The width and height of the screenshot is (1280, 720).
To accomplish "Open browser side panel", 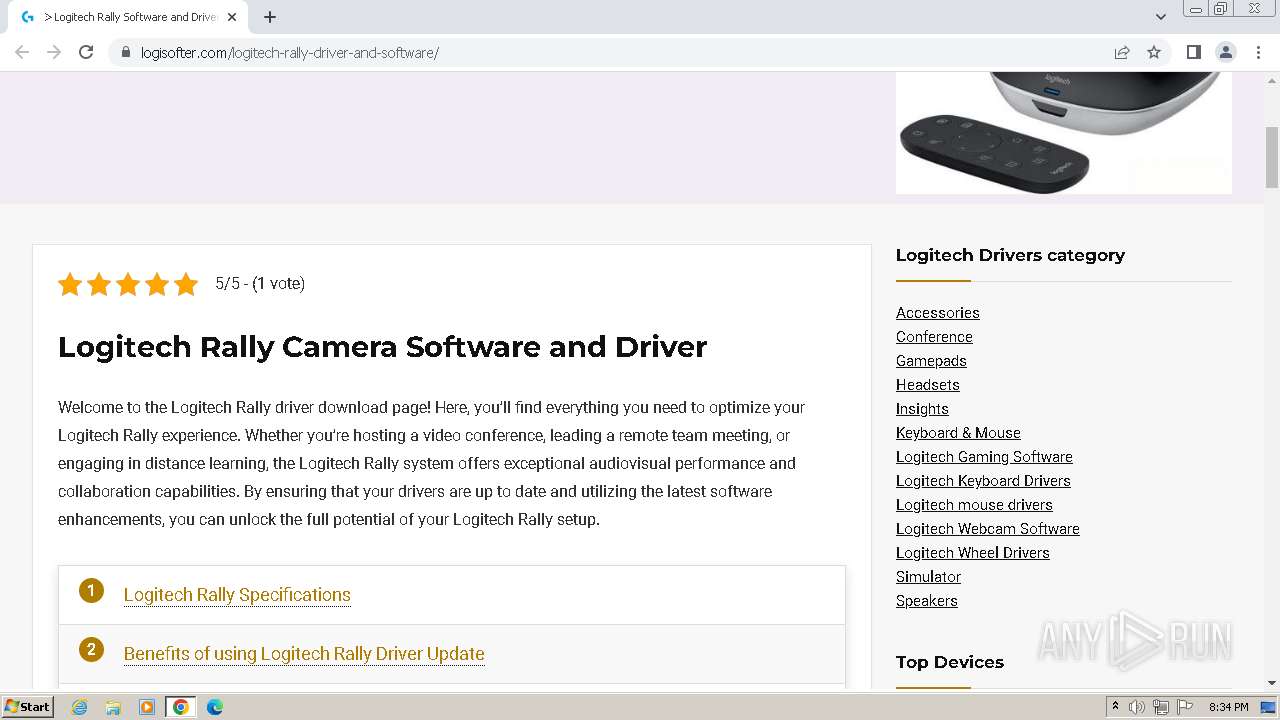I will point(1193,52).
